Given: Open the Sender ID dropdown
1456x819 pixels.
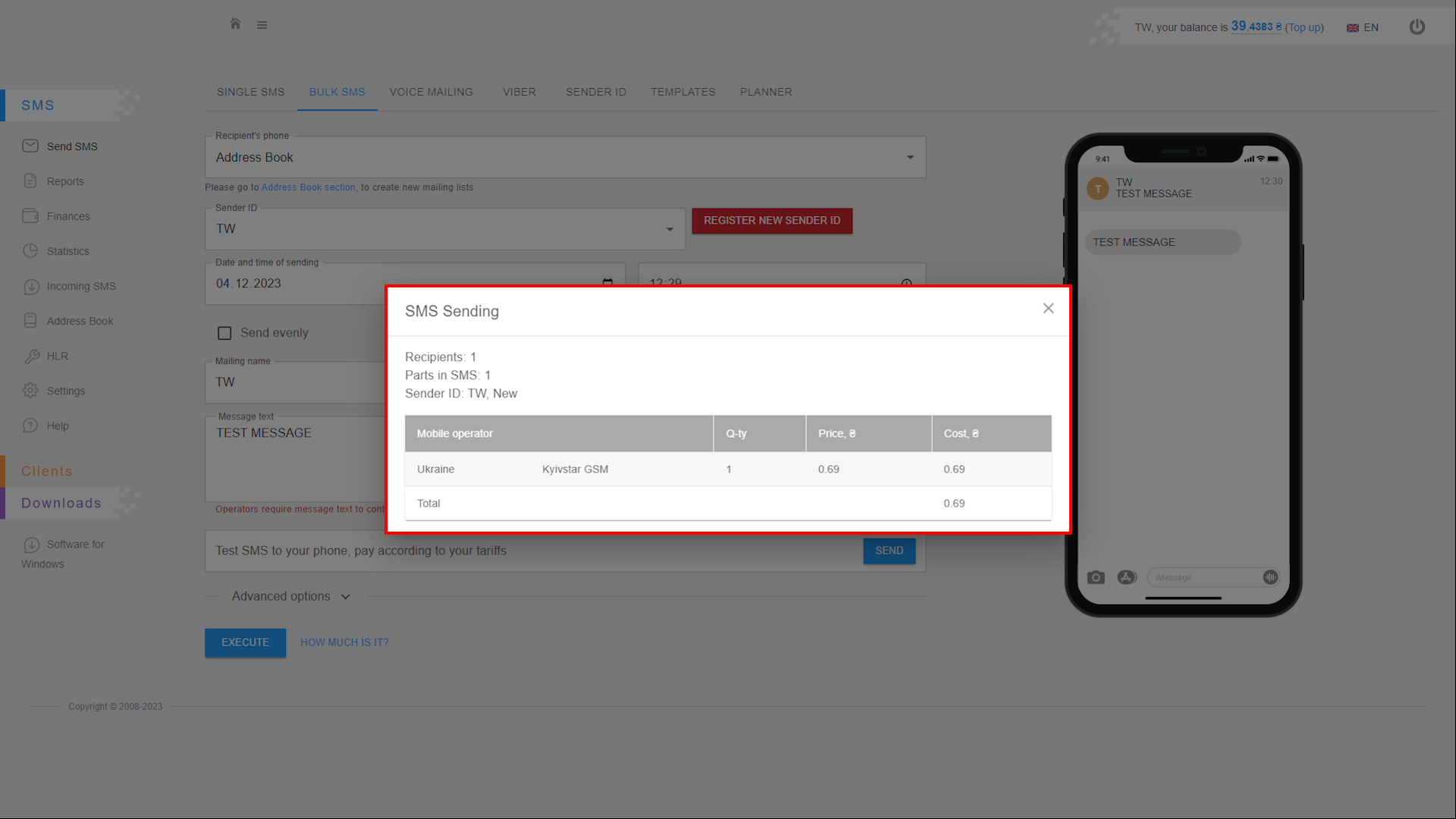Looking at the screenshot, I should 445,229.
